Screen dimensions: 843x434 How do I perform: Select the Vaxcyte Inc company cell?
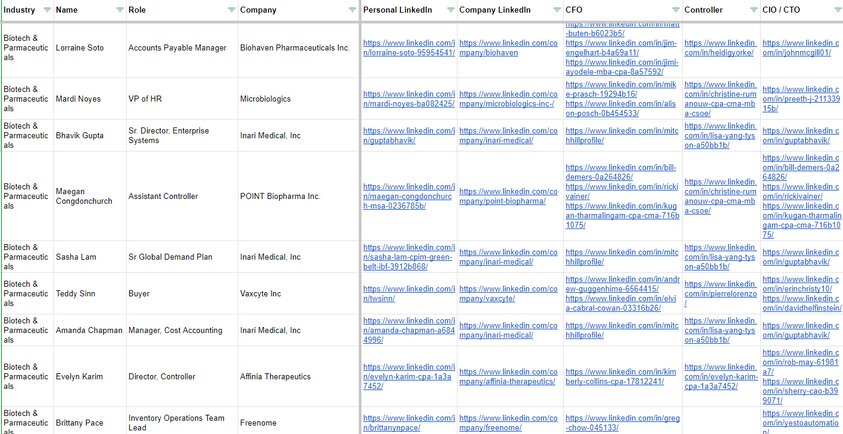click(298, 294)
